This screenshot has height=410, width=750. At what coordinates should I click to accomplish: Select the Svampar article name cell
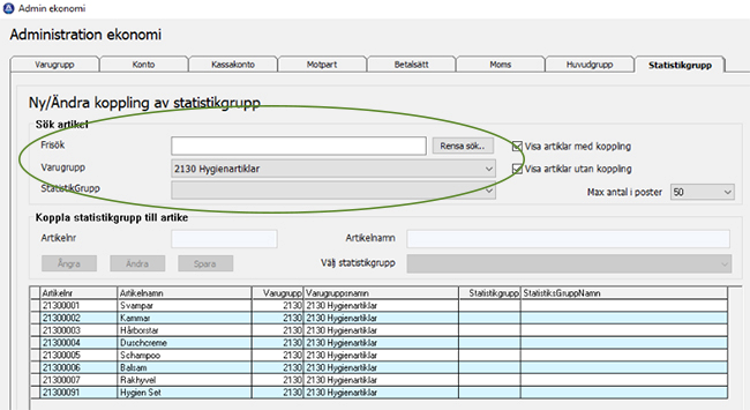(x=185, y=306)
